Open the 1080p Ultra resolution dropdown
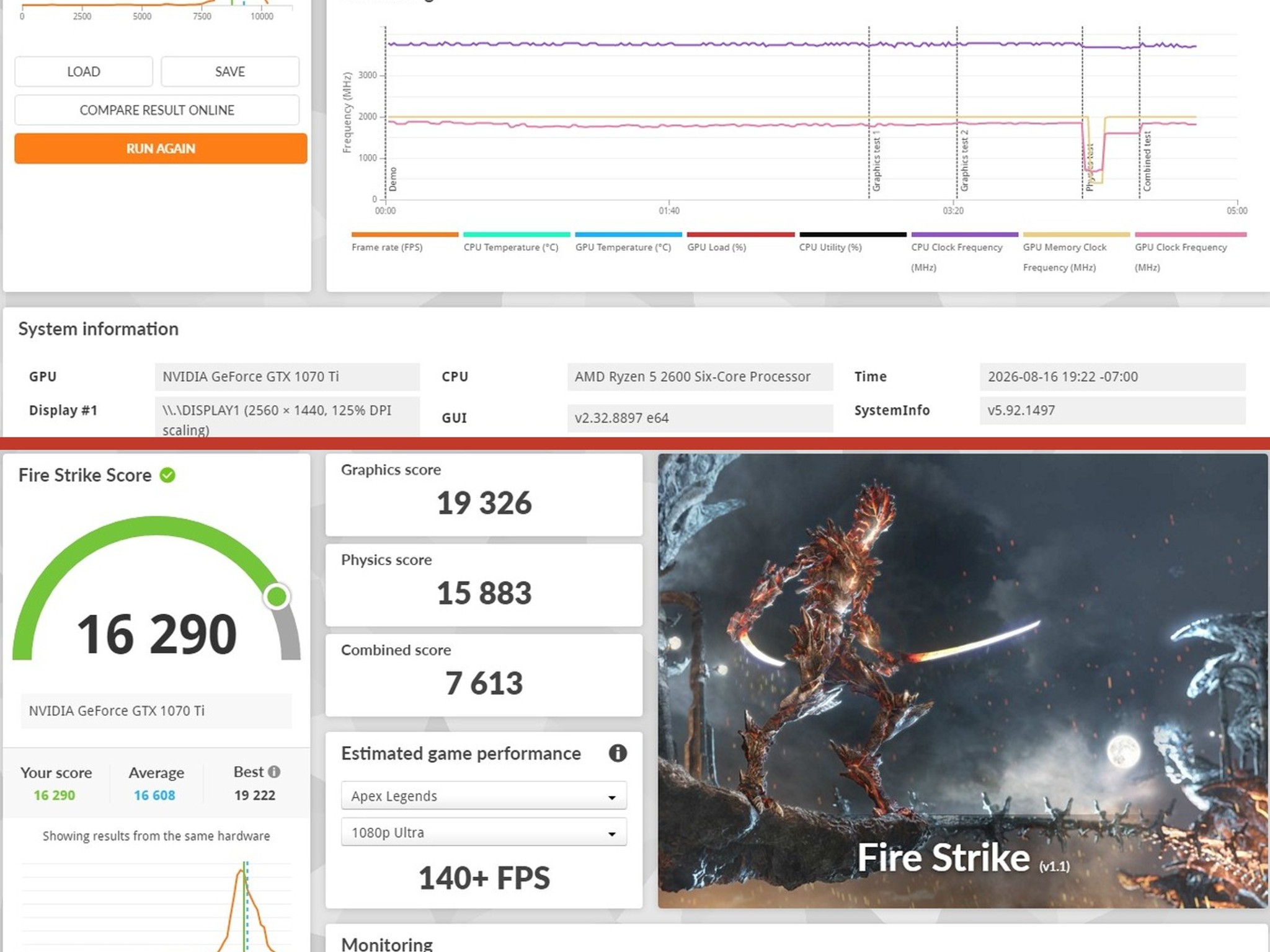 (x=484, y=832)
